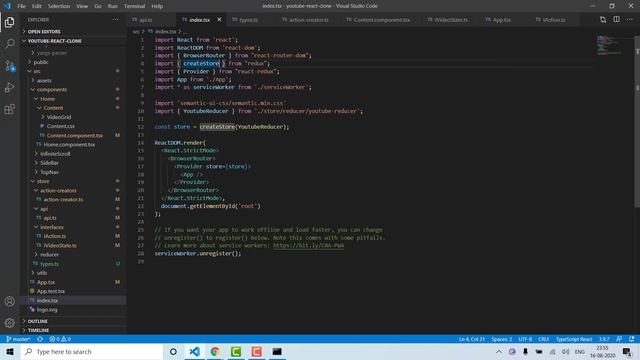Switch to the types.ts tab

pyautogui.click(x=252, y=20)
